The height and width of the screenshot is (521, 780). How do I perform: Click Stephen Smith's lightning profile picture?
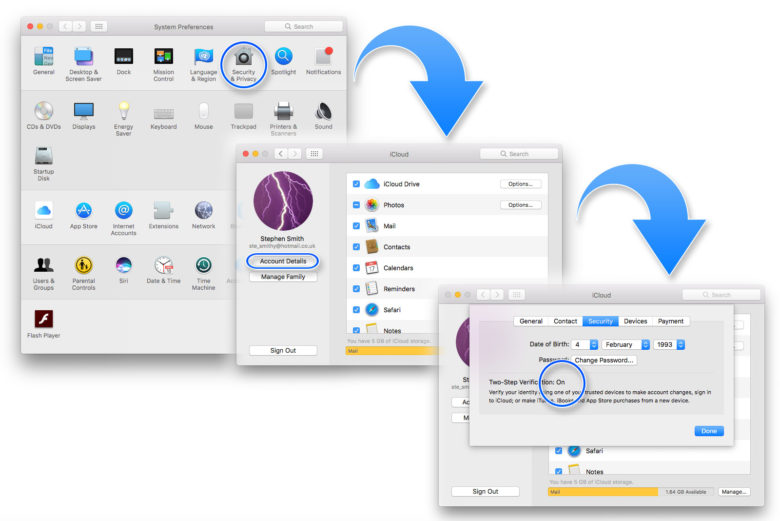pos(283,201)
